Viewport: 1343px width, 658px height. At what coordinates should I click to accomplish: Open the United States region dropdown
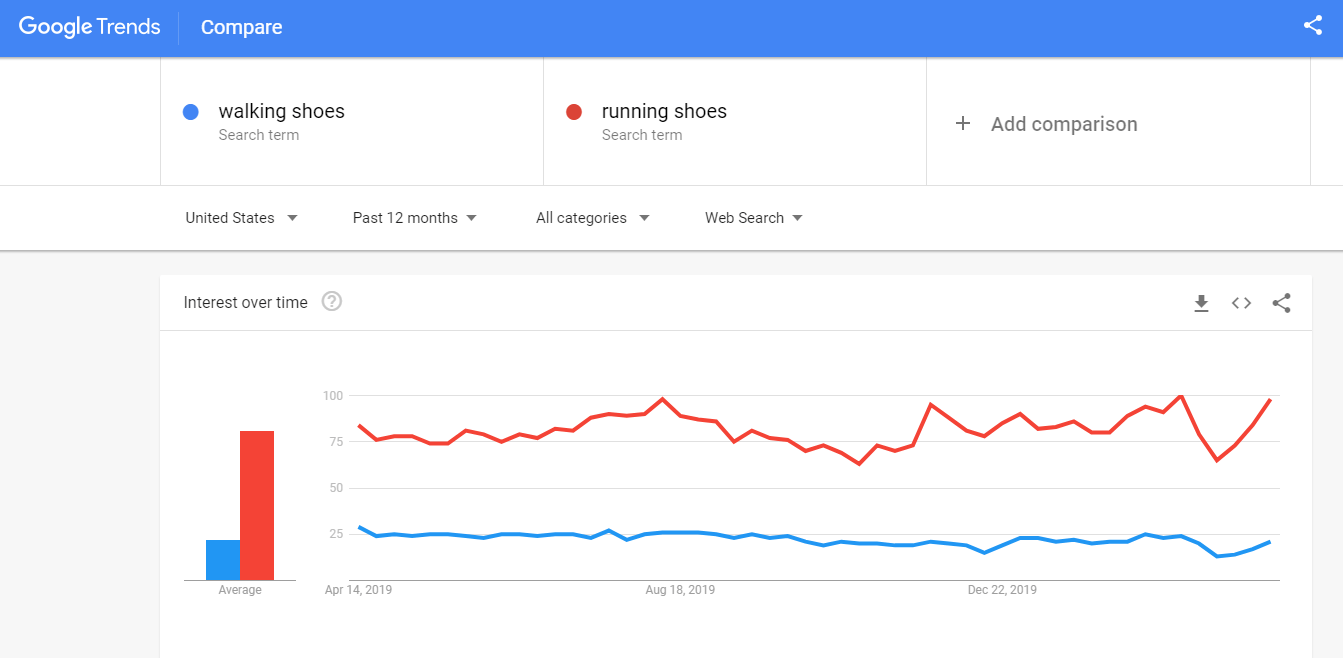click(x=241, y=217)
